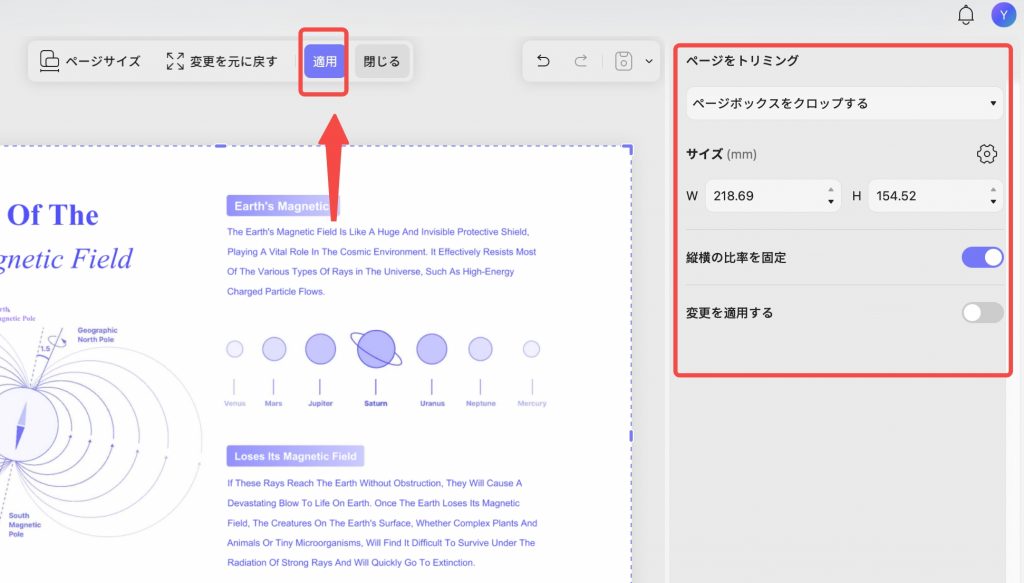Increase height with the up stepper

[993, 190]
